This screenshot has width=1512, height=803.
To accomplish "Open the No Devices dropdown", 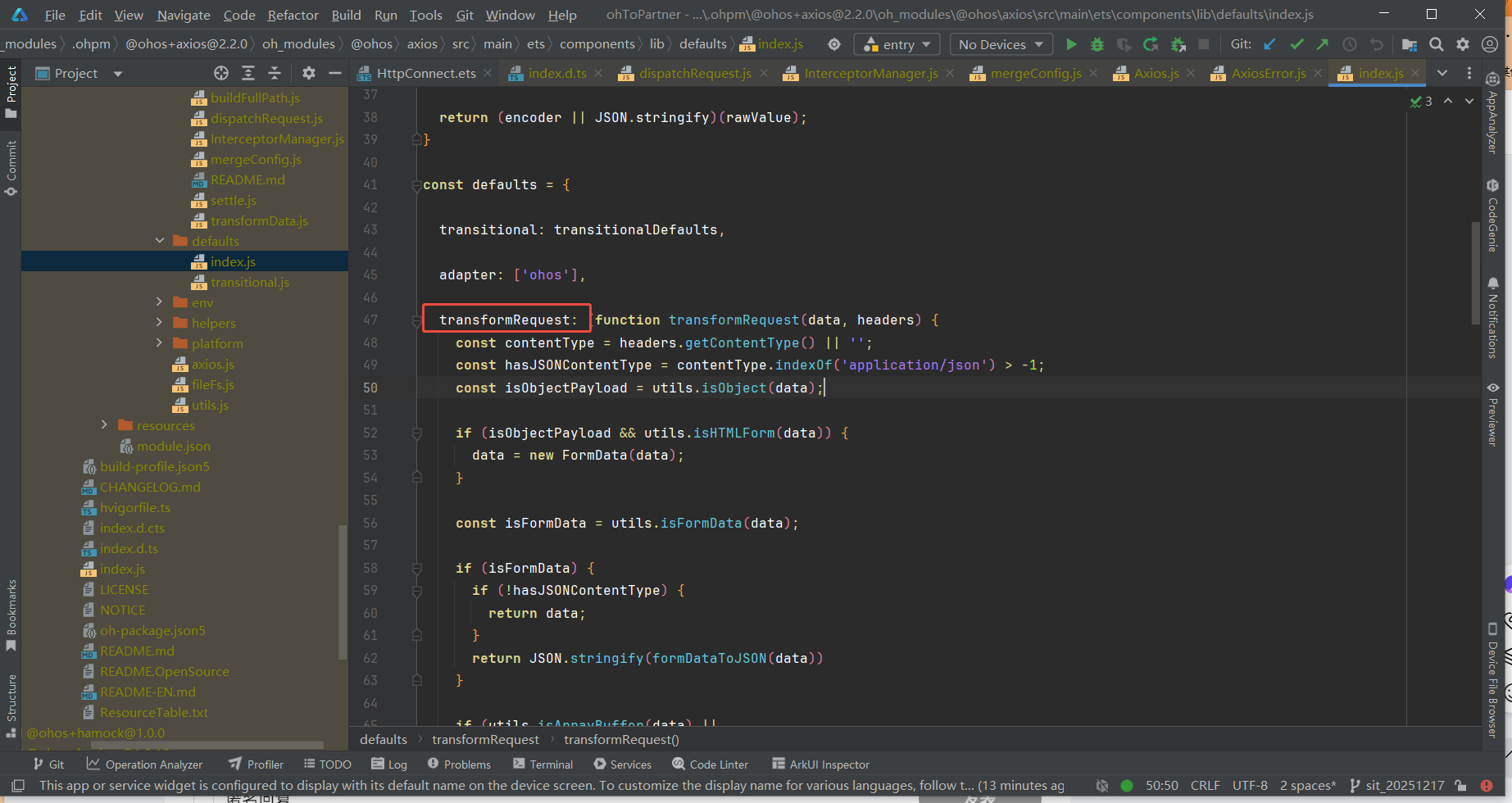I will [1000, 44].
